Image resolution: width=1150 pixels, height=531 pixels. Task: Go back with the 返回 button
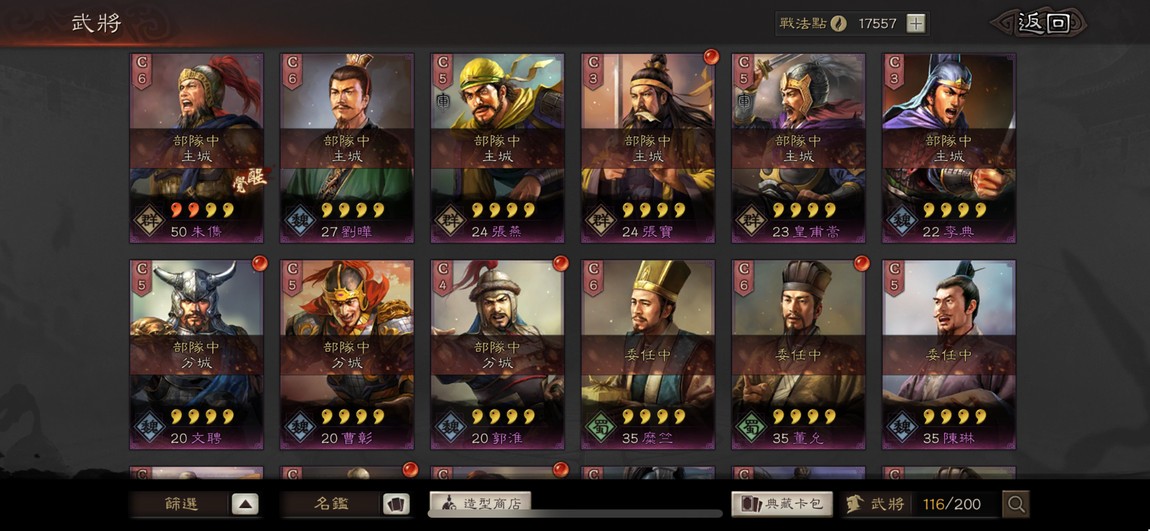tap(1043, 23)
